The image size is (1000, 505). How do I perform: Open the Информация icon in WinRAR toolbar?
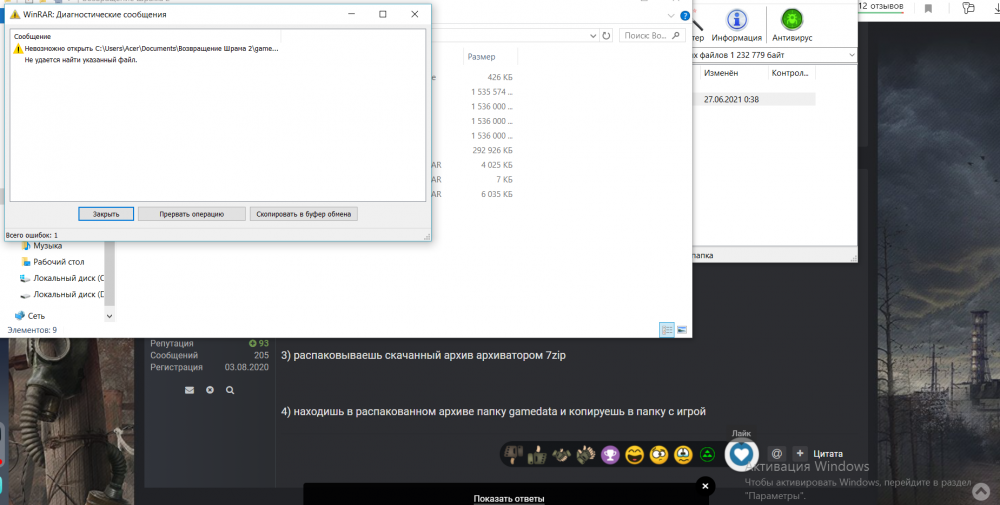pos(737,26)
